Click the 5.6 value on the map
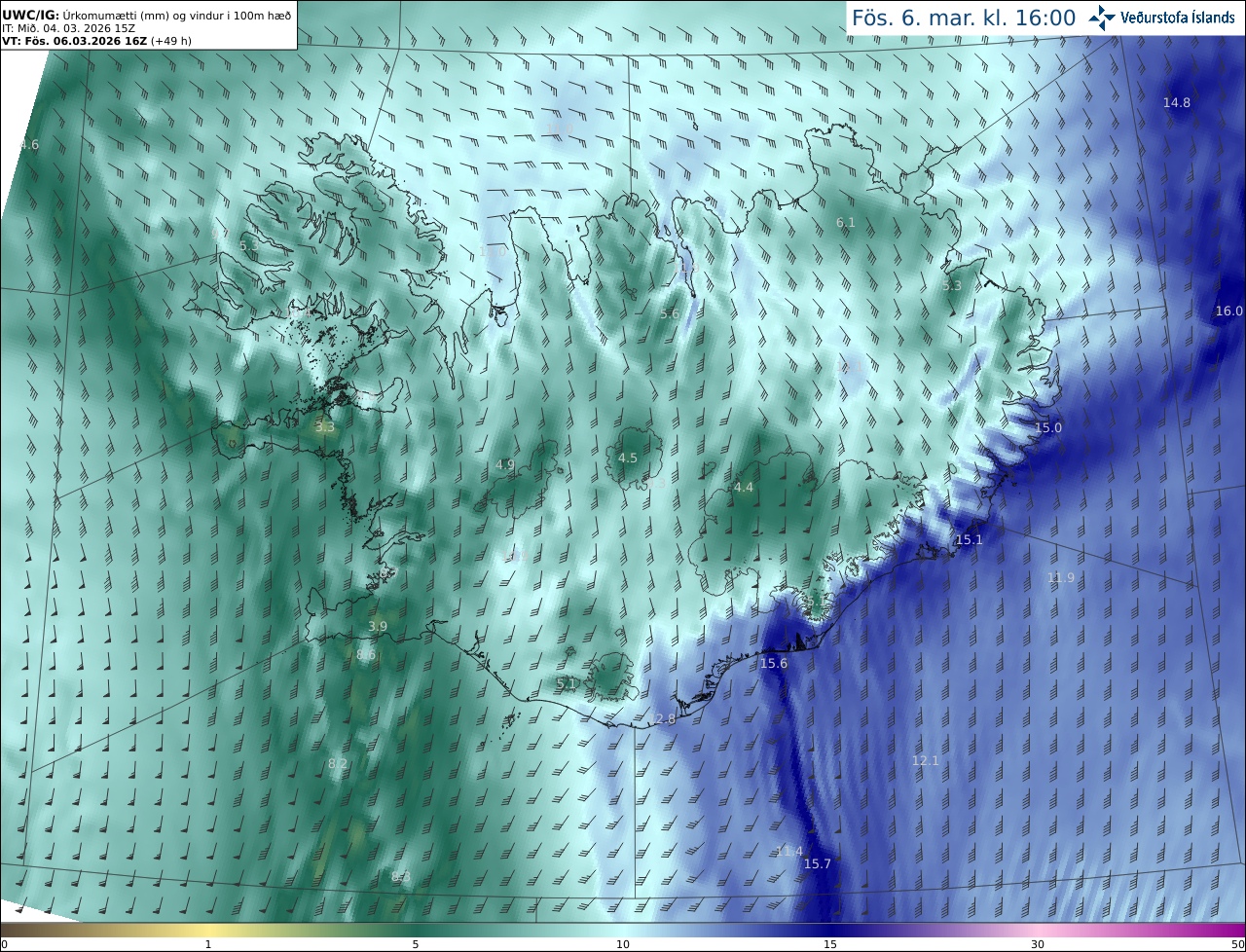This screenshot has height=952, width=1246. (669, 313)
